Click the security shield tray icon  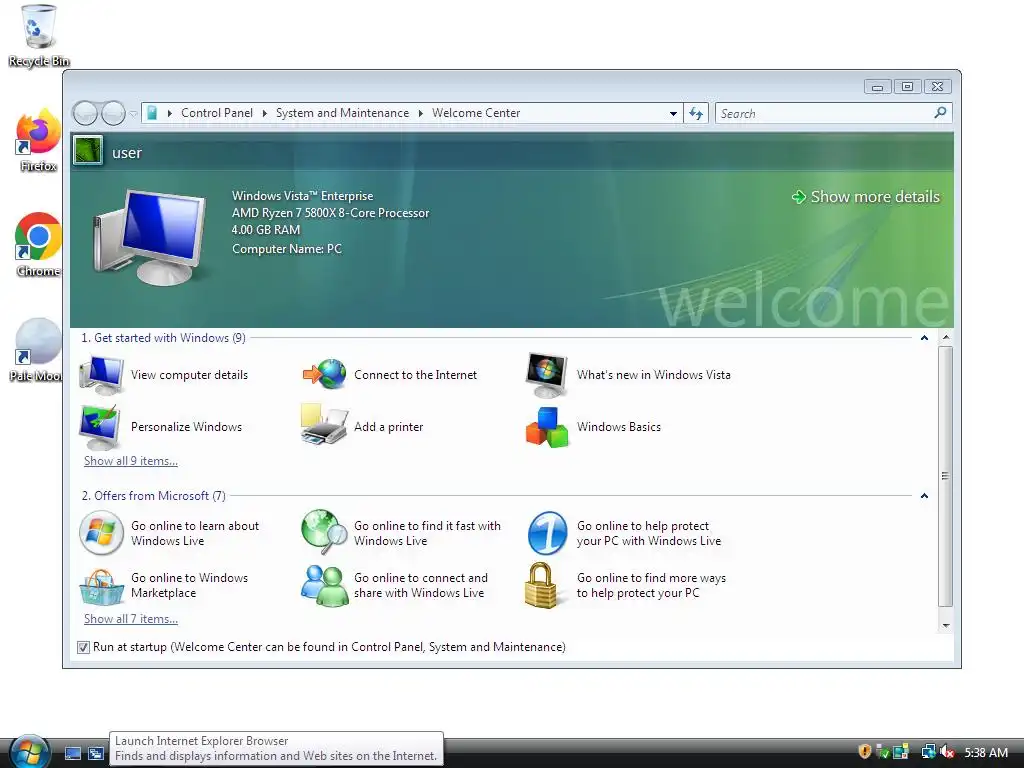pos(865,752)
